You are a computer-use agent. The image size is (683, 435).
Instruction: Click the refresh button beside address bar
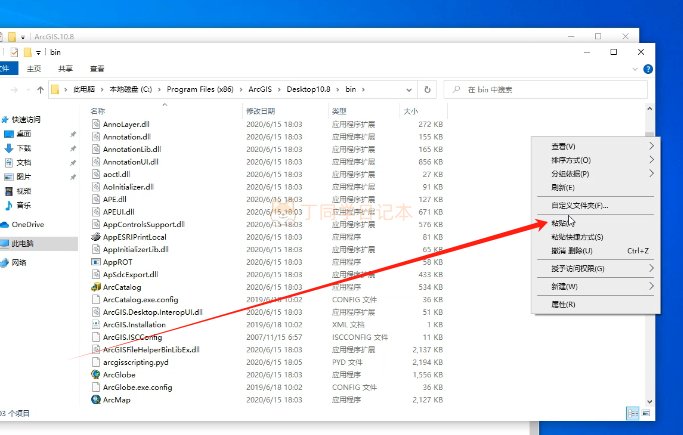tap(427, 90)
